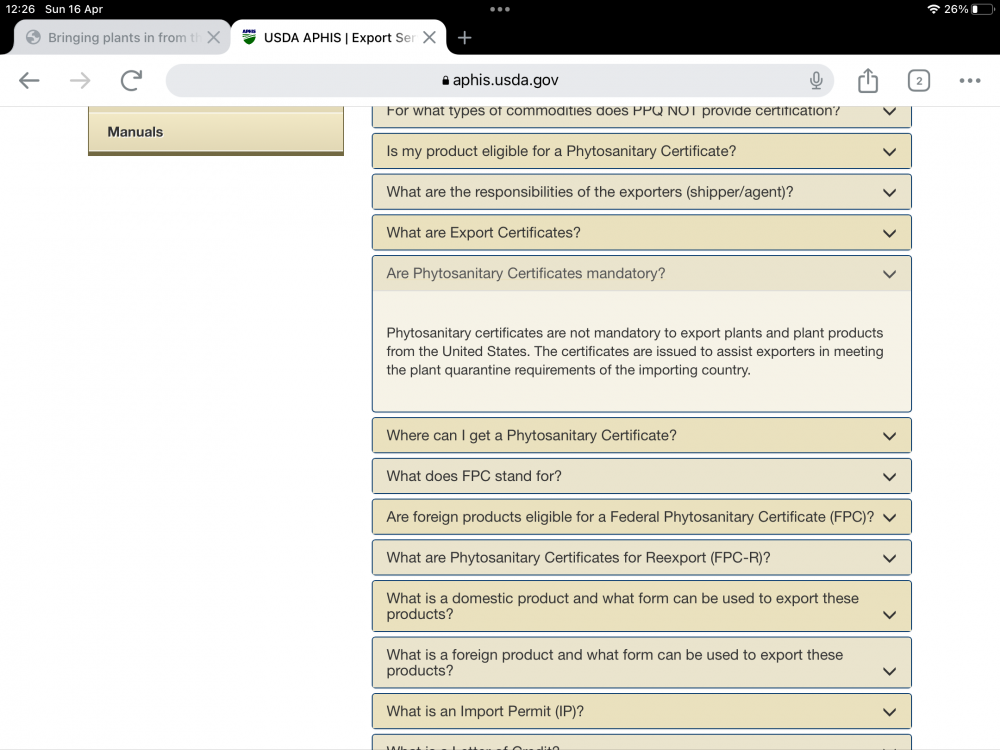Click the lock icon beside aphis.usda.gov
This screenshot has height=750, width=1000.
point(445,80)
